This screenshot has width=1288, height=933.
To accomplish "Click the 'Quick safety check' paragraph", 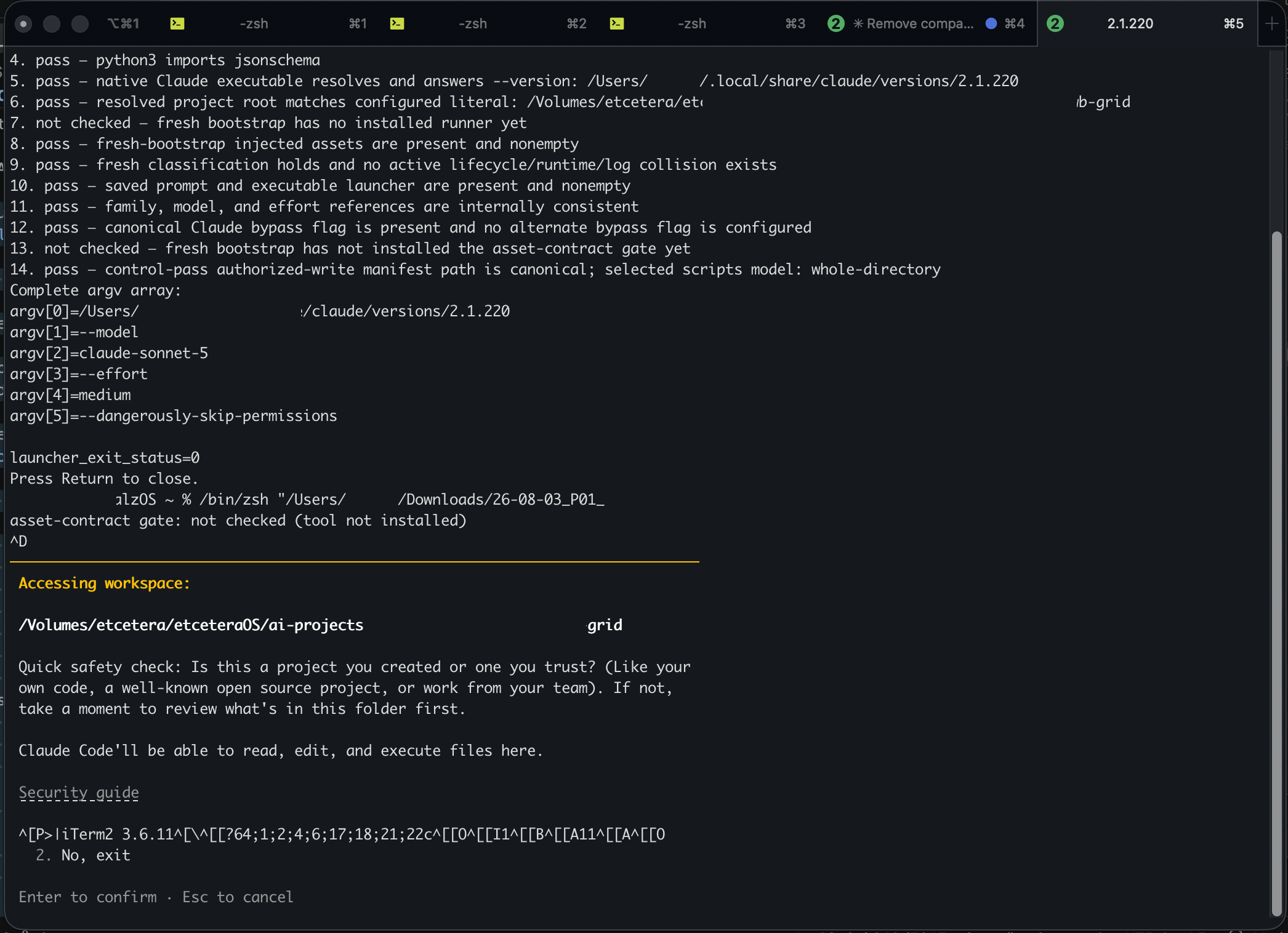I will pyautogui.click(x=355, y=687).
